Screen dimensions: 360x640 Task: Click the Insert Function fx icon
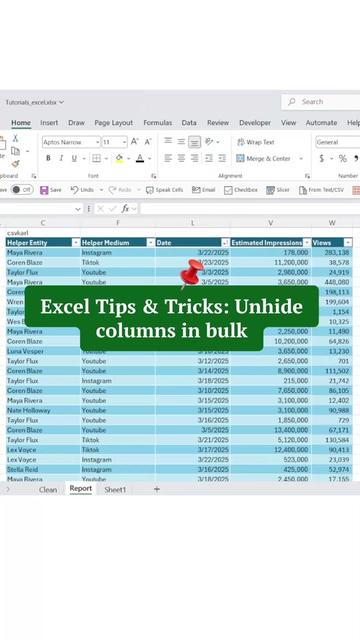click(125, 209)
